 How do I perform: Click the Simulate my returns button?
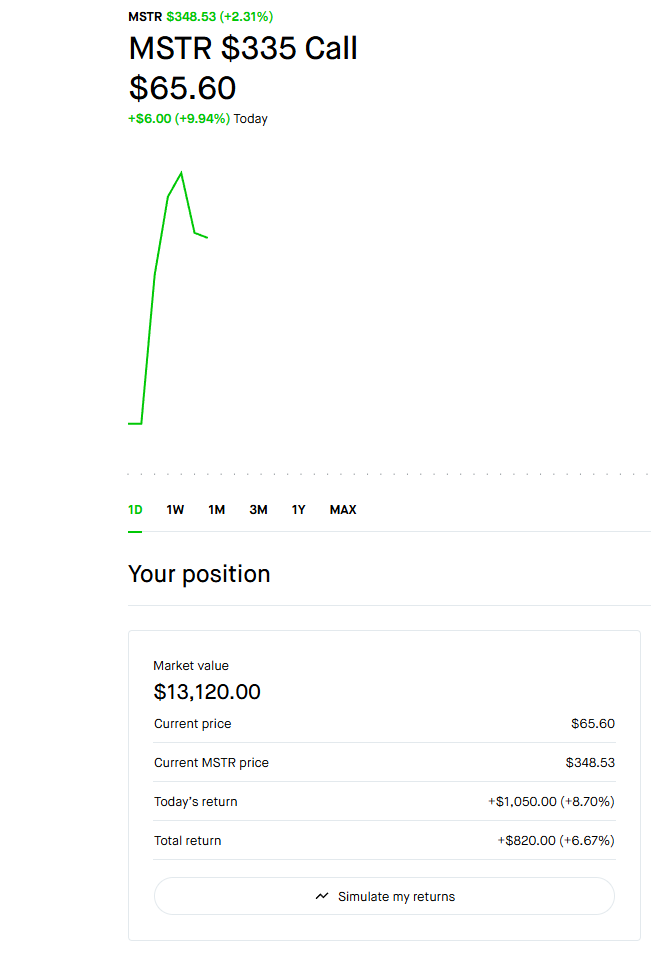pyautogui.click(x=384, y=895)
